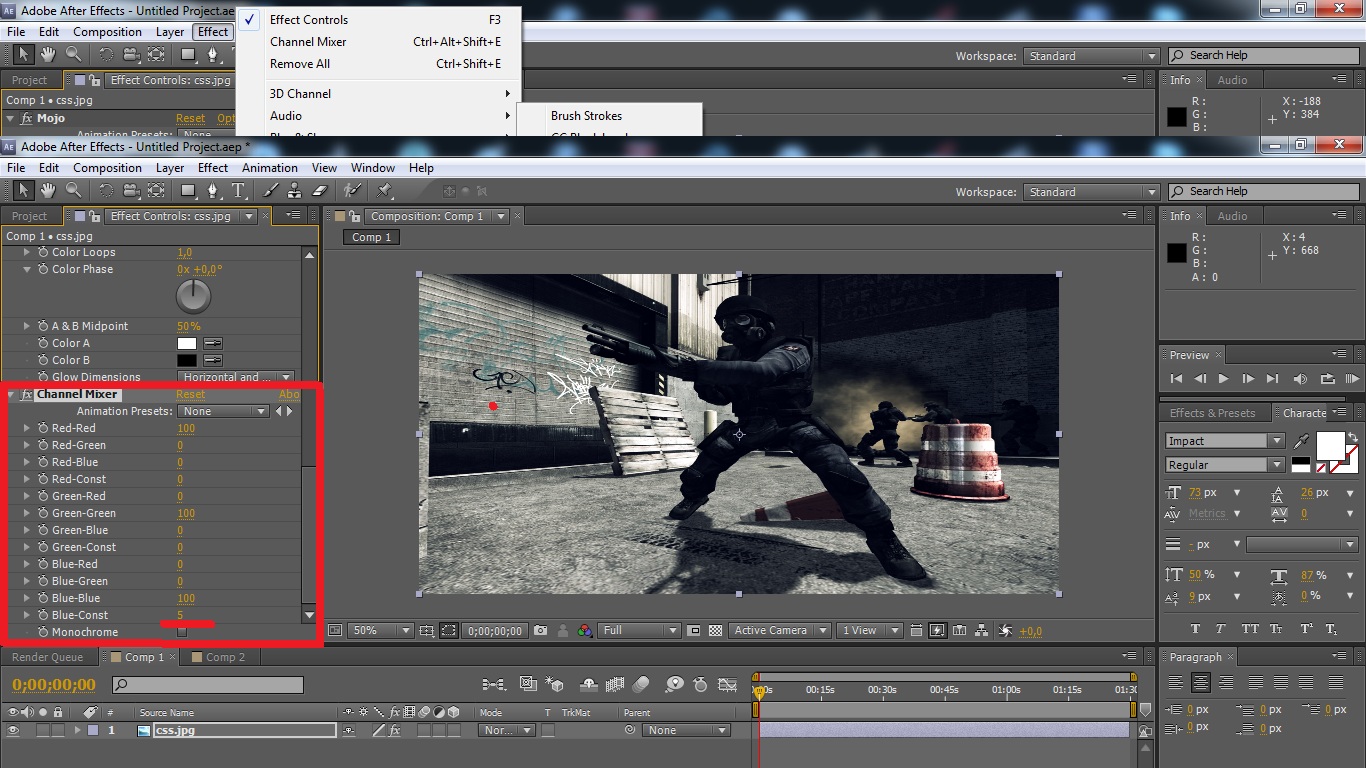This screenshot has height=768, width=1366.
Task: Click the timeline search field
Action: click(208, 685)
